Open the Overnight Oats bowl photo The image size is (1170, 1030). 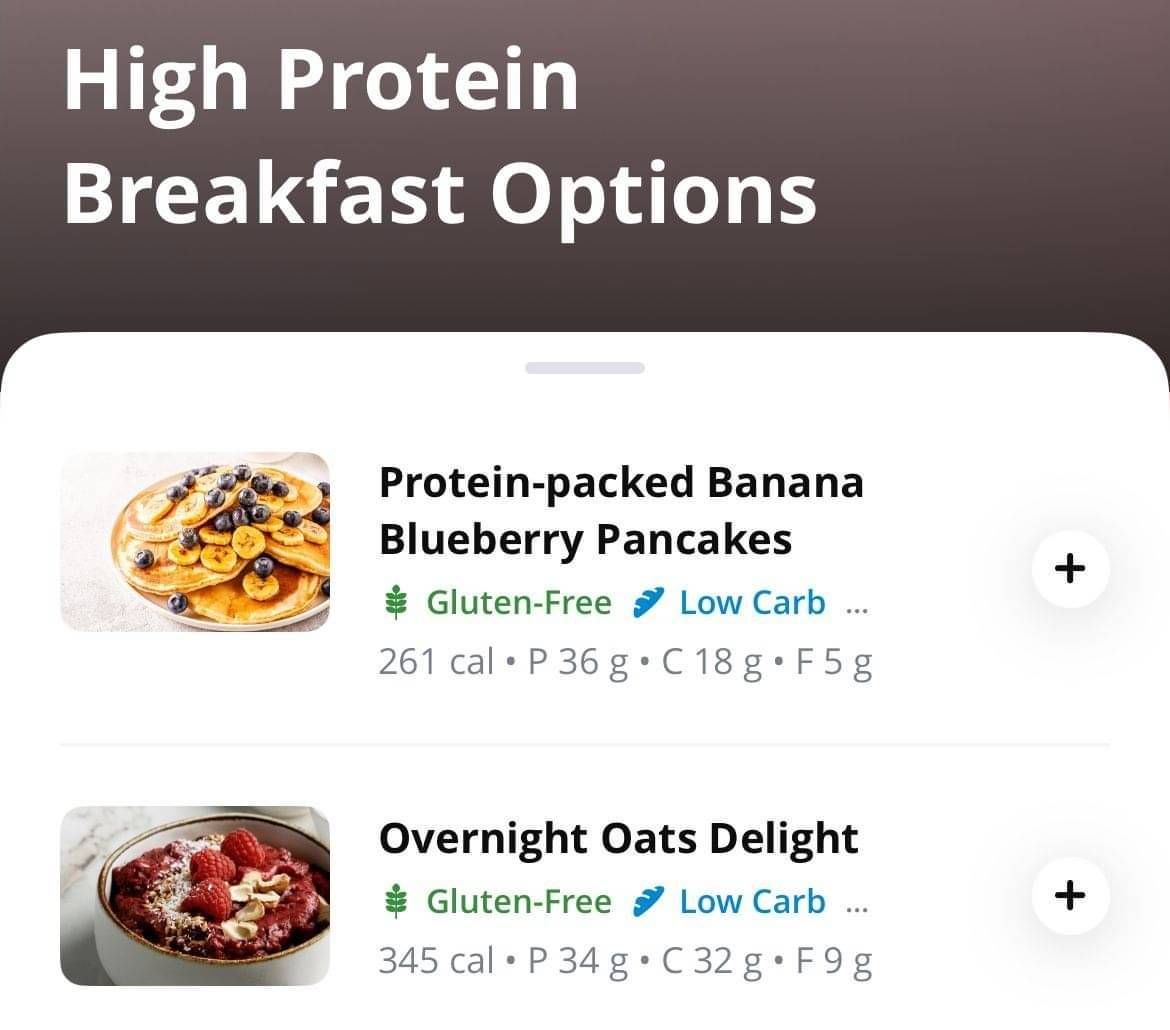[x=195, y=895]
